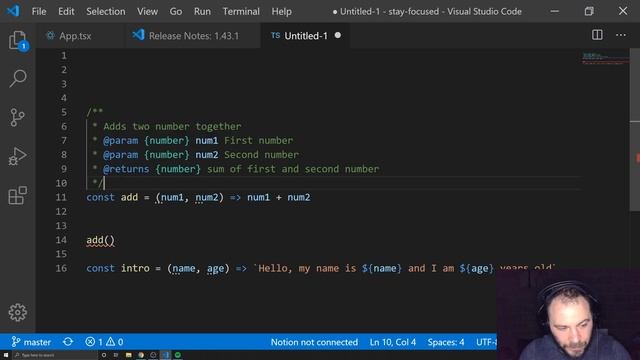Click the code minimap preview
Image resolution: width=640 pixels, height=360 pixels.
605,58
